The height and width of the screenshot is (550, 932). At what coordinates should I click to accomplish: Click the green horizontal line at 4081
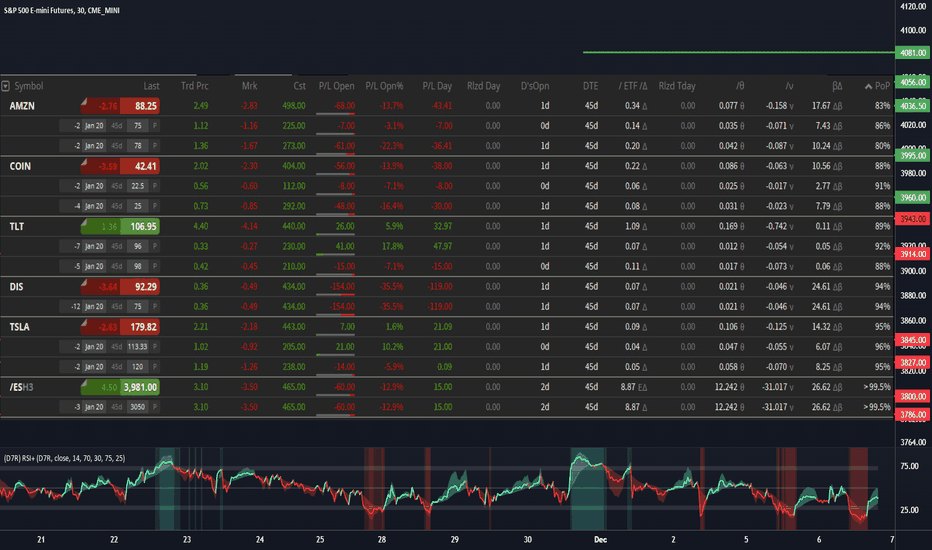[738, 52]
